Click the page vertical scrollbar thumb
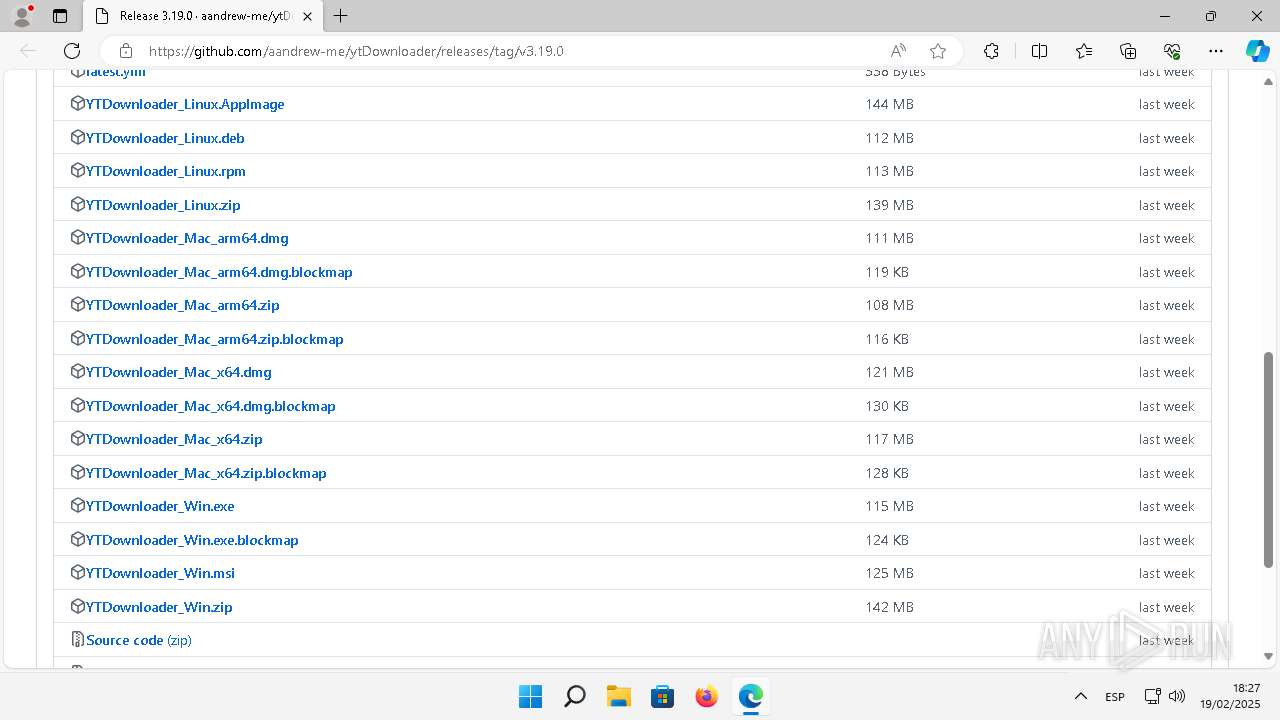 pyautogui.click(x=1269, y=459)
